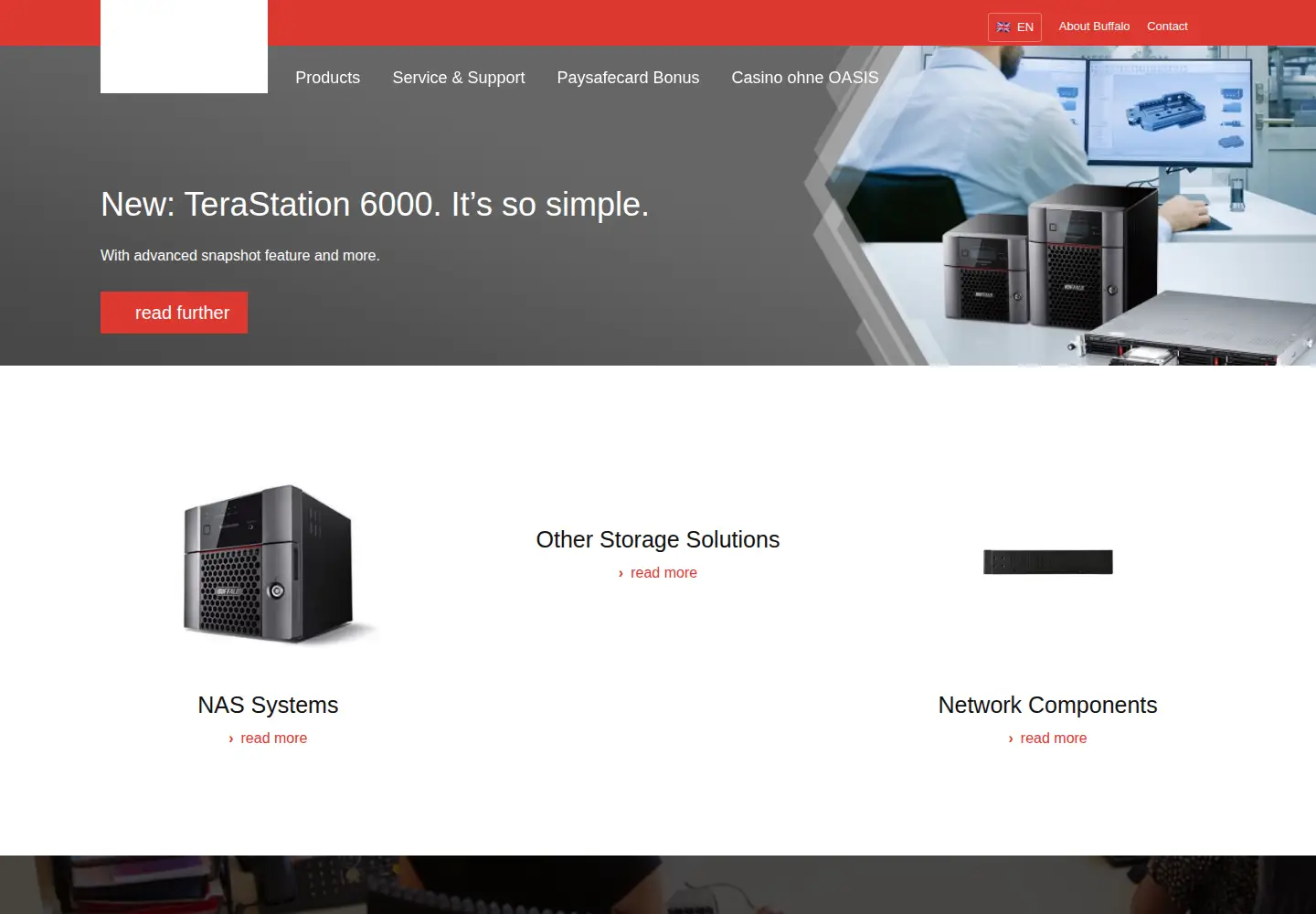This screenshot has width=1316, height=914.
Task: Open the Network Components heading
Action: tap(1047, 706)
